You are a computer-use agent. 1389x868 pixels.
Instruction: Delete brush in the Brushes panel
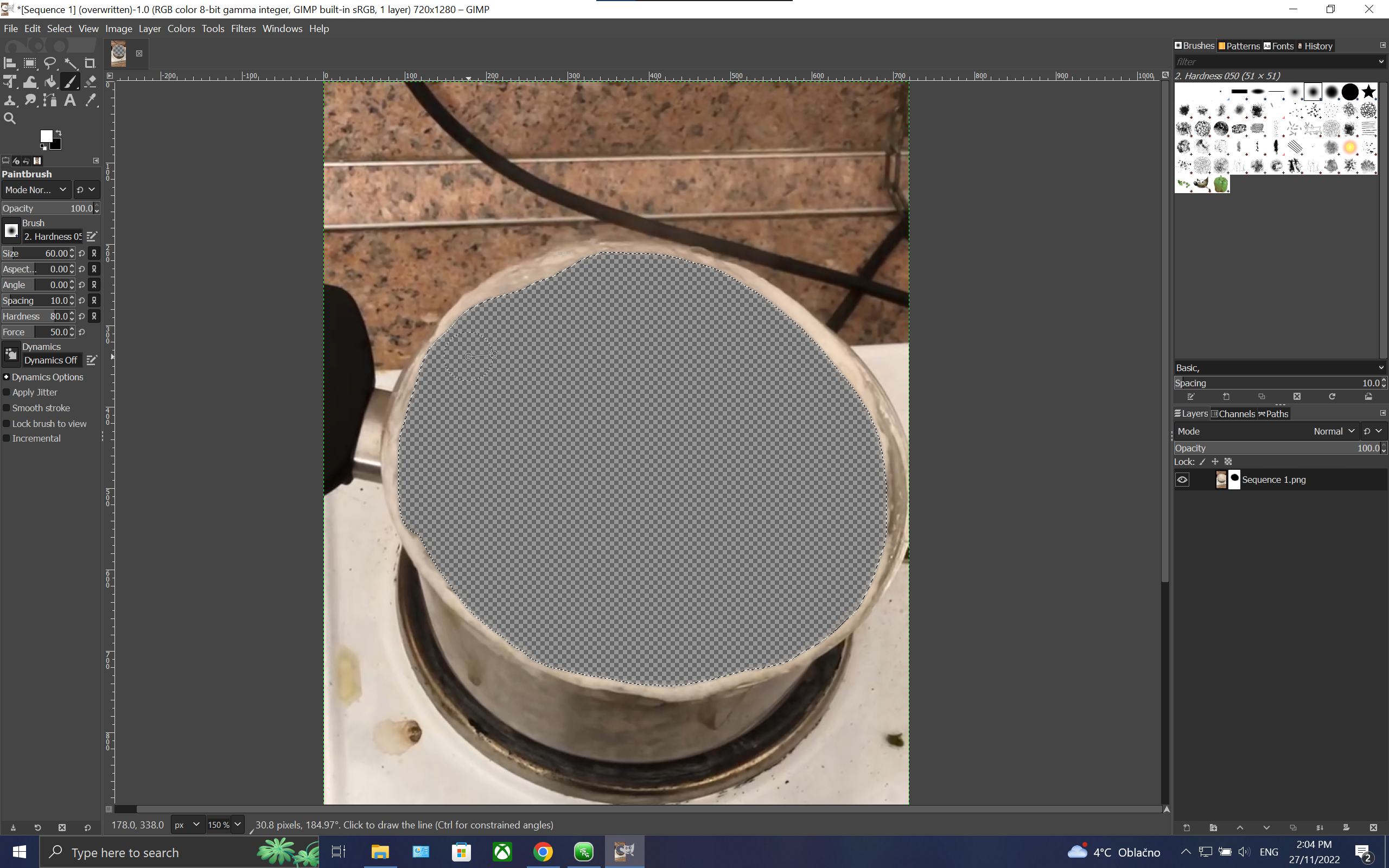[1297, 397]
